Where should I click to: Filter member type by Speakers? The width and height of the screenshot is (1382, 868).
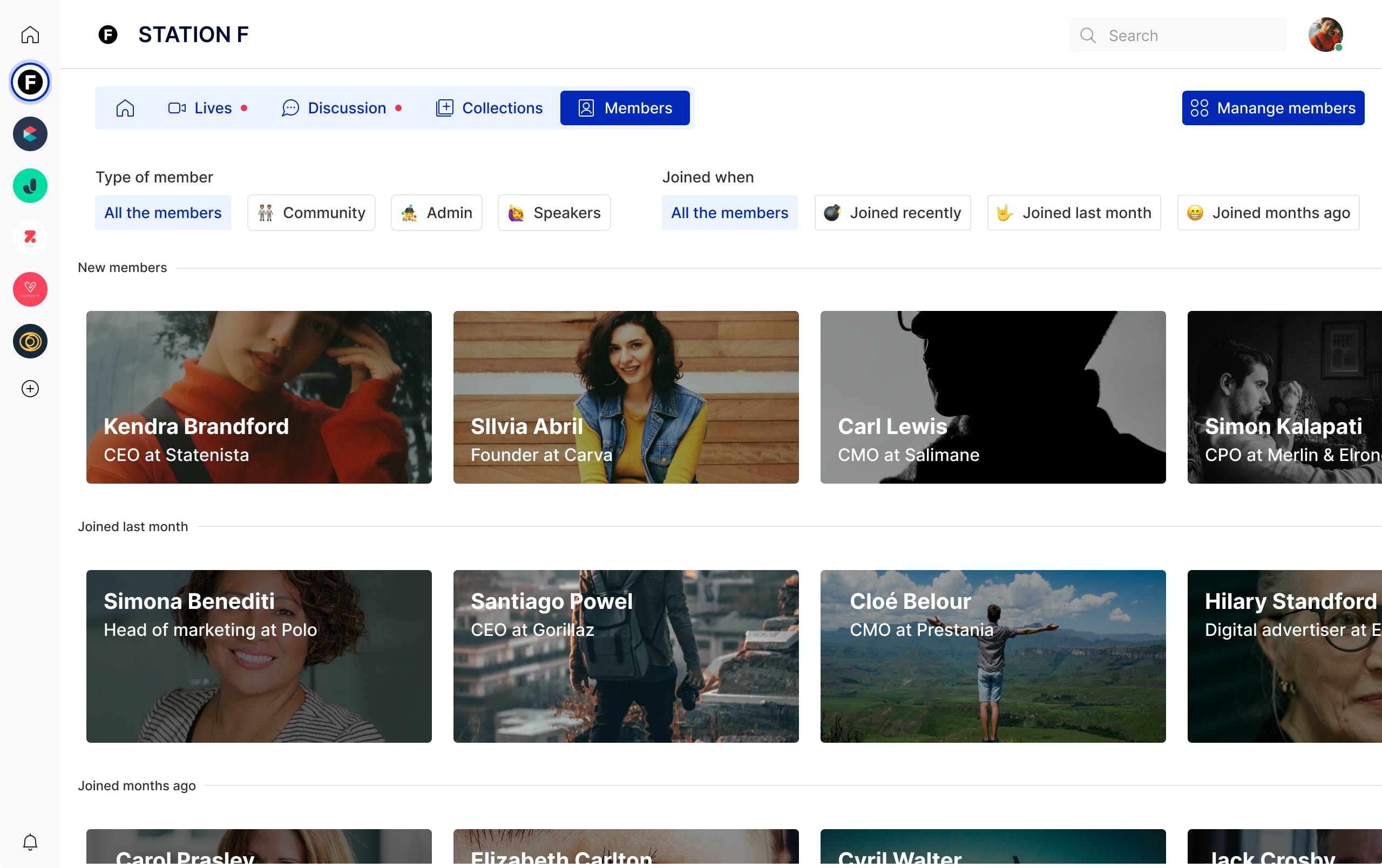point(554,213)
